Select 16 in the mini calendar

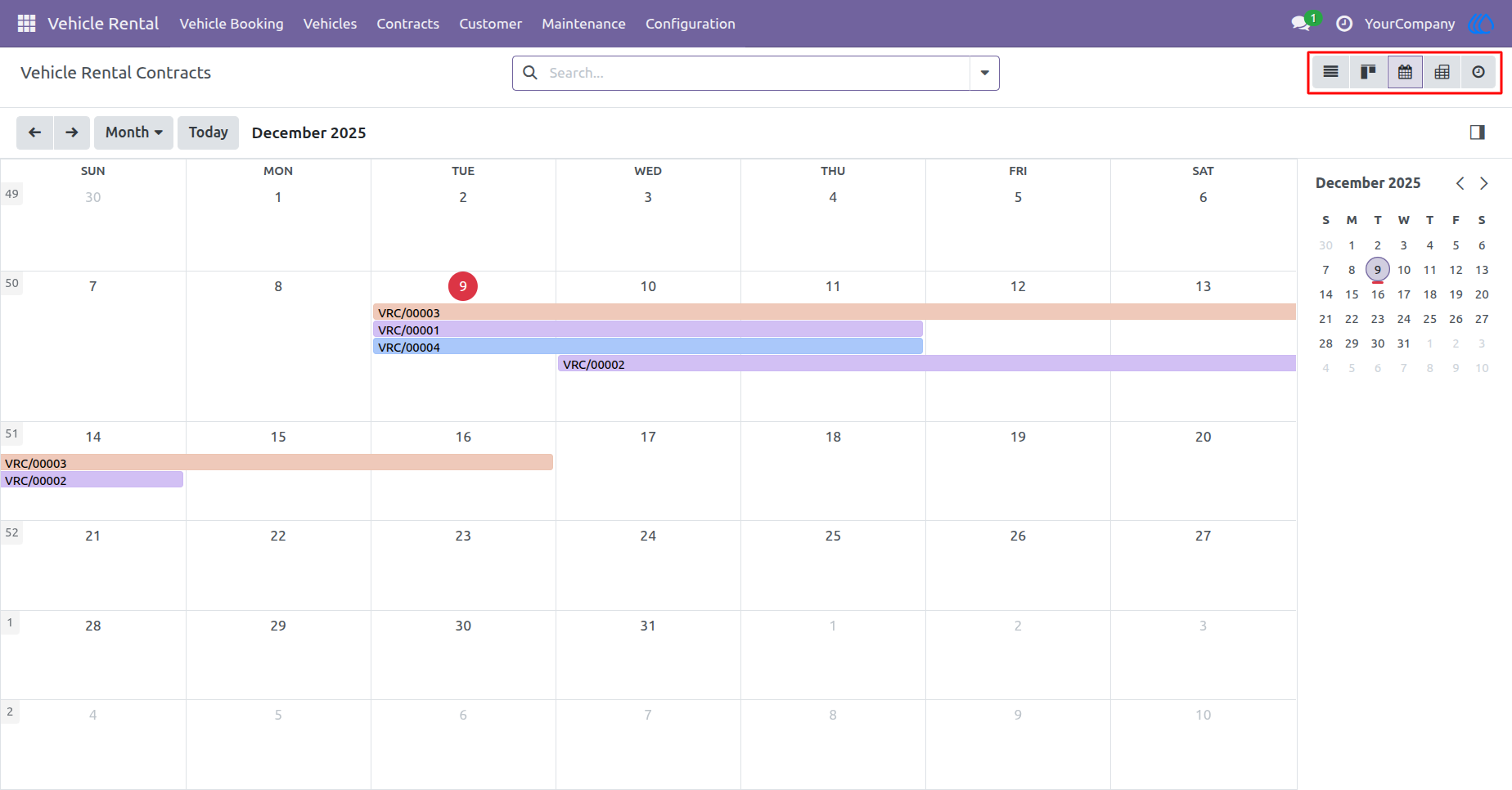1378,294
